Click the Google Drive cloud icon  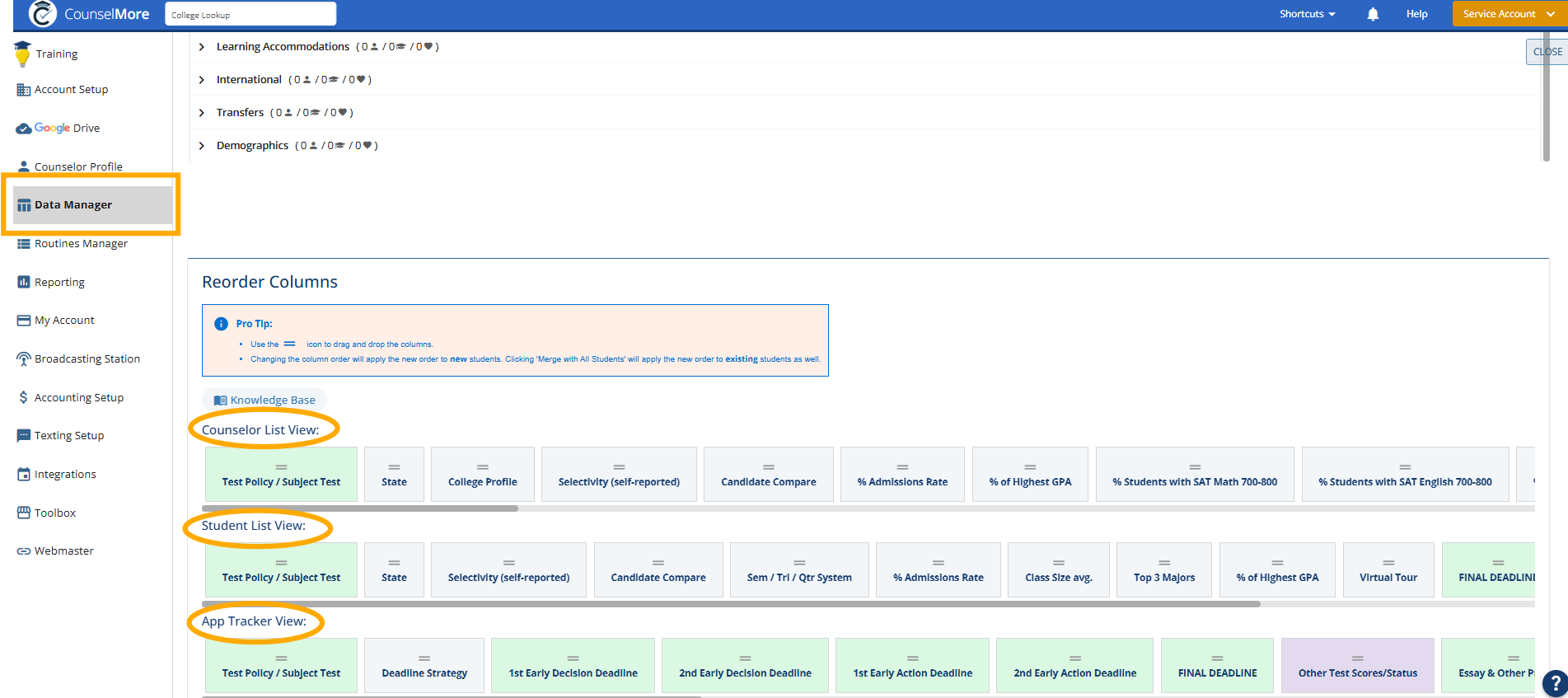[24, 129]
